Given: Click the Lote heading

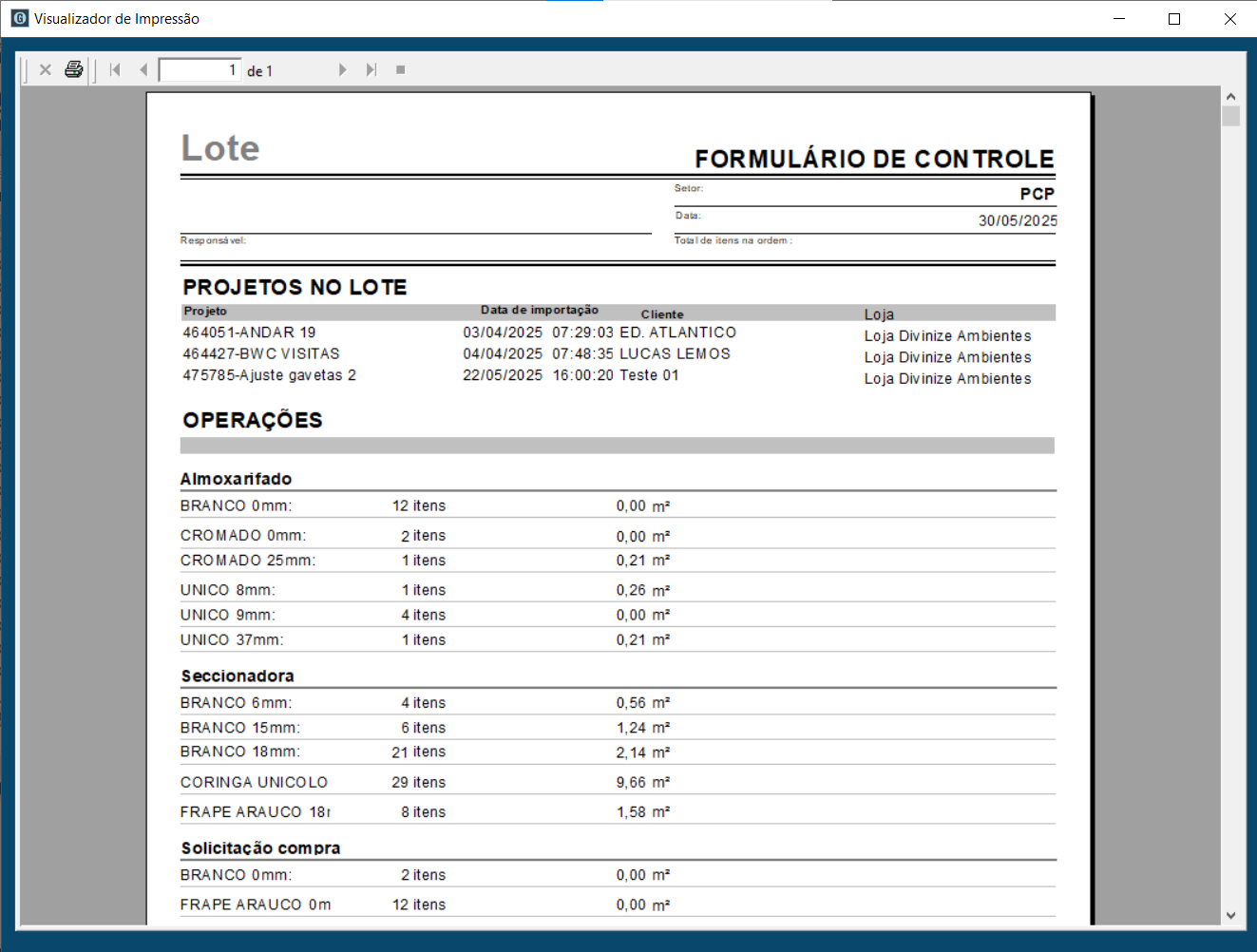Looking at the screenshot, I should click(220, 148).
